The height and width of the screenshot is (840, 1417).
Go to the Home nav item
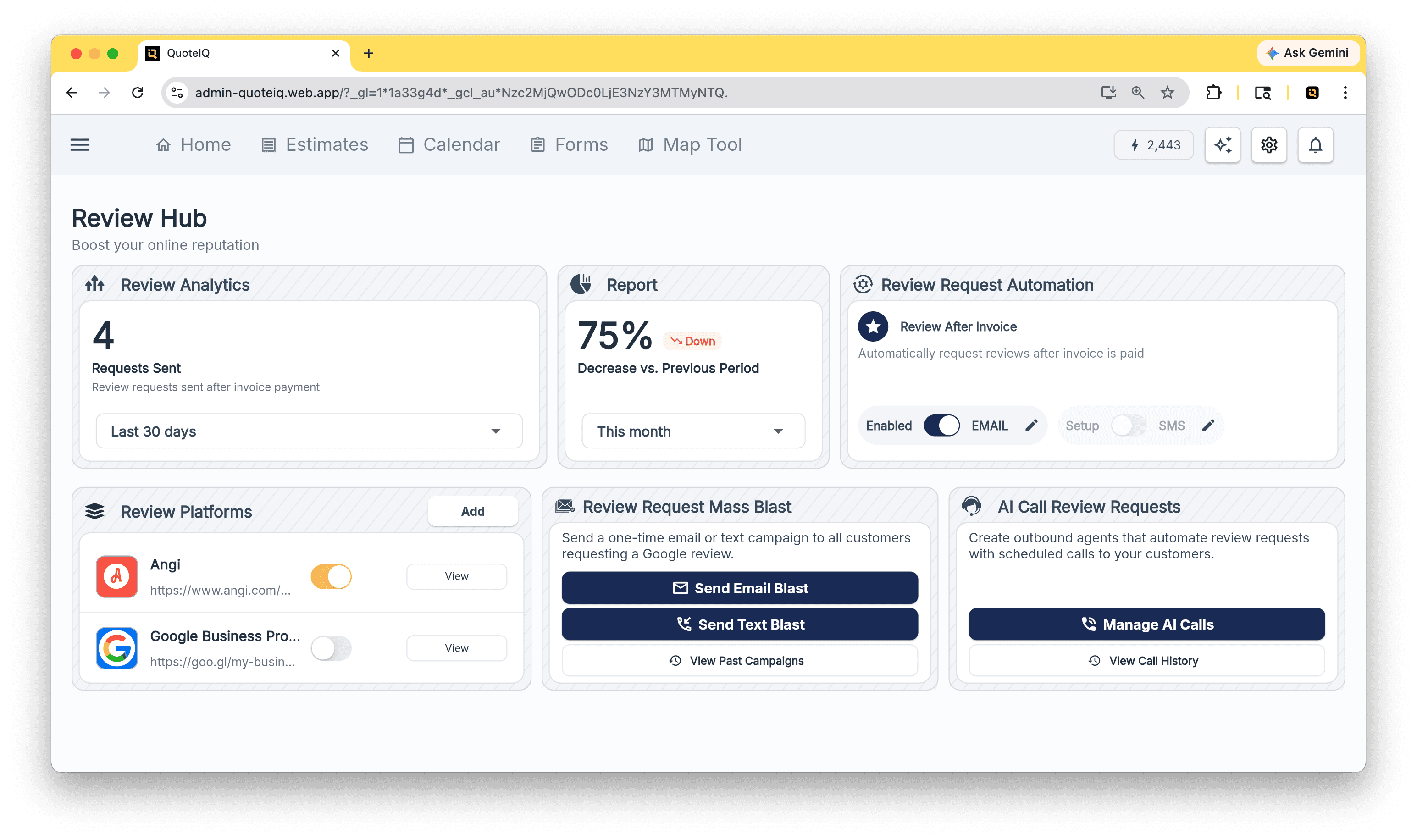pyautogui.click(x=194, y=145)
